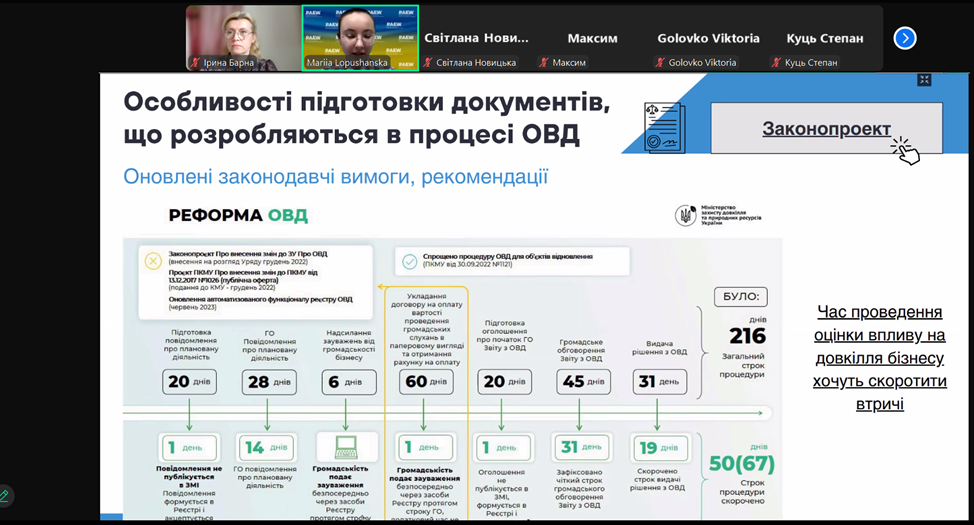This screenshot has width=974, height=525.
Task: Click the laptop icon above 'Громадськість подає'
Action: [x=346, y=446]
